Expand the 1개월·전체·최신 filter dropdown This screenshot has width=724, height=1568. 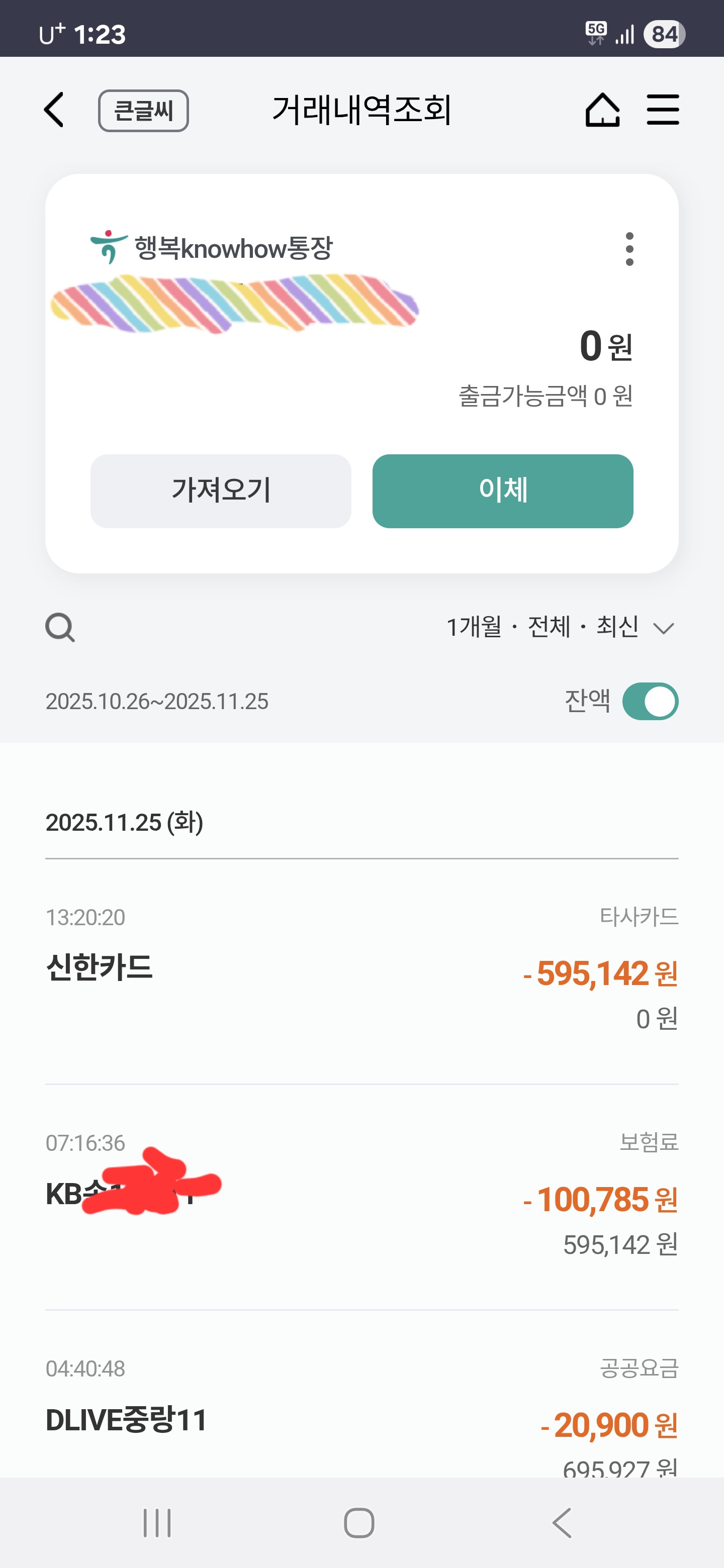542,627
